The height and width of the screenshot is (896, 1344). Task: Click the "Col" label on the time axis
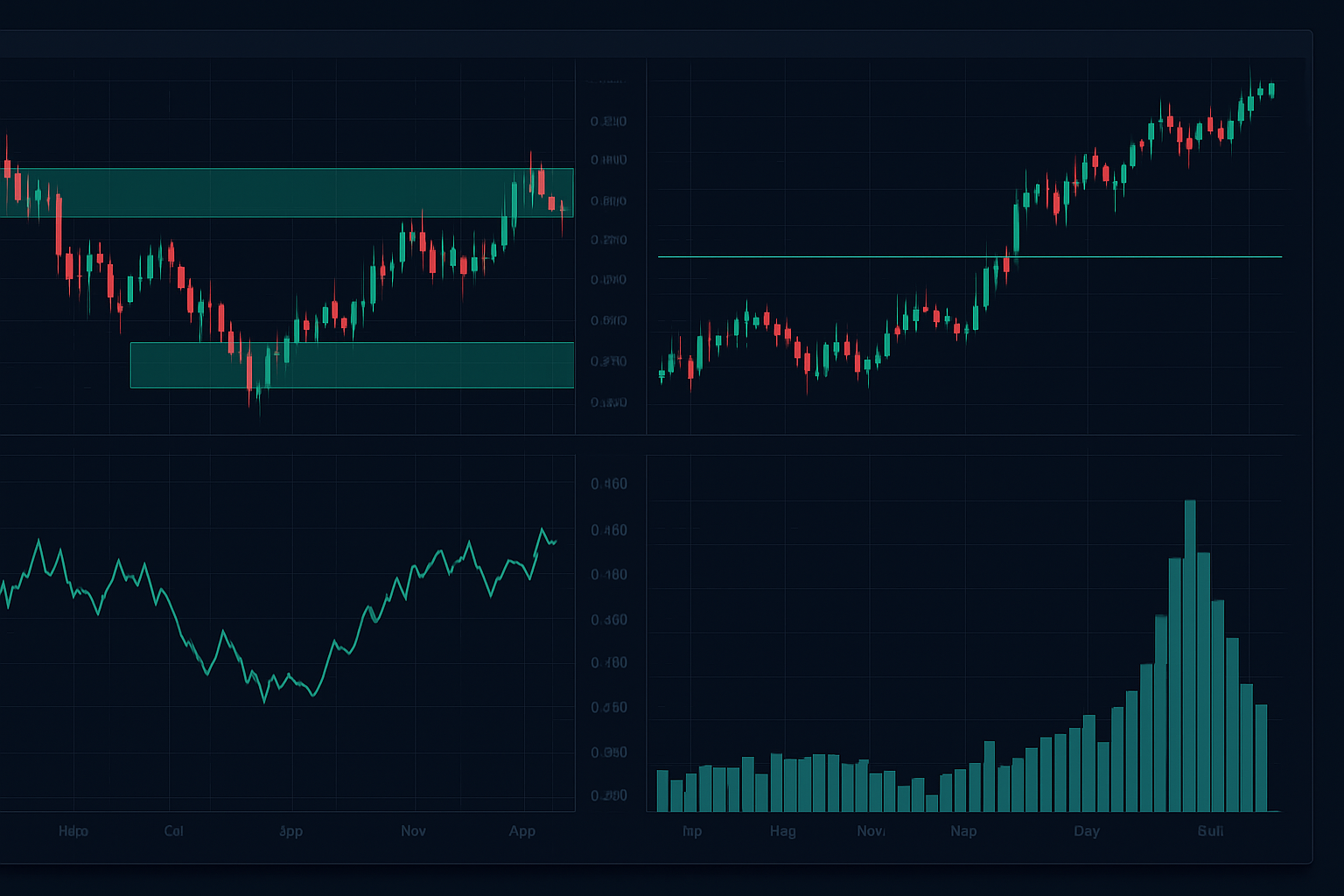[173, 830]
